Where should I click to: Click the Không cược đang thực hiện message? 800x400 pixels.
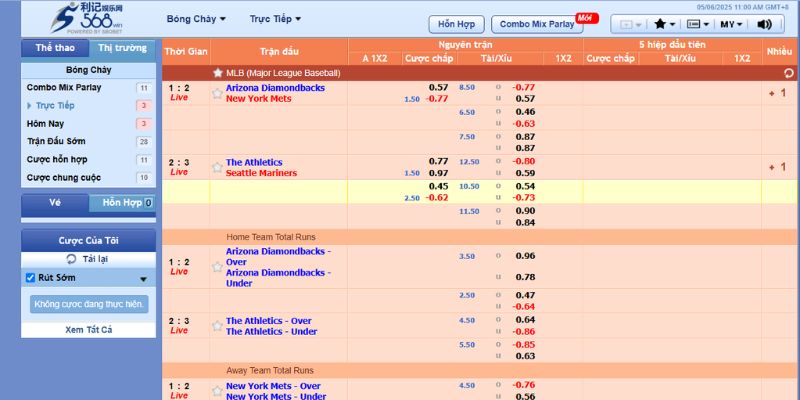tap(89, 305)
